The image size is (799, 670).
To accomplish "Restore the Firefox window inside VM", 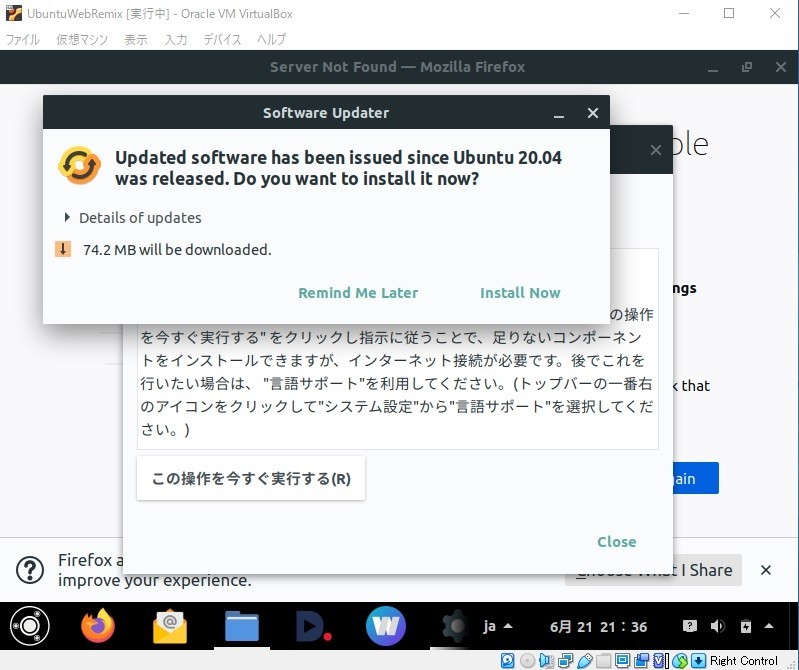I will tap(747, 67).
